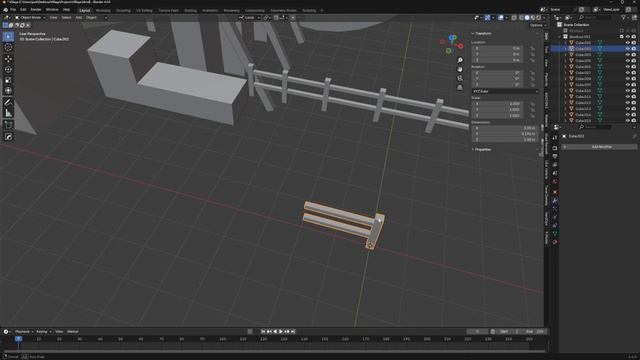640x360 pixels.
Task: Open the Object Mode dropdown
Action: click(x=29, y=18)
